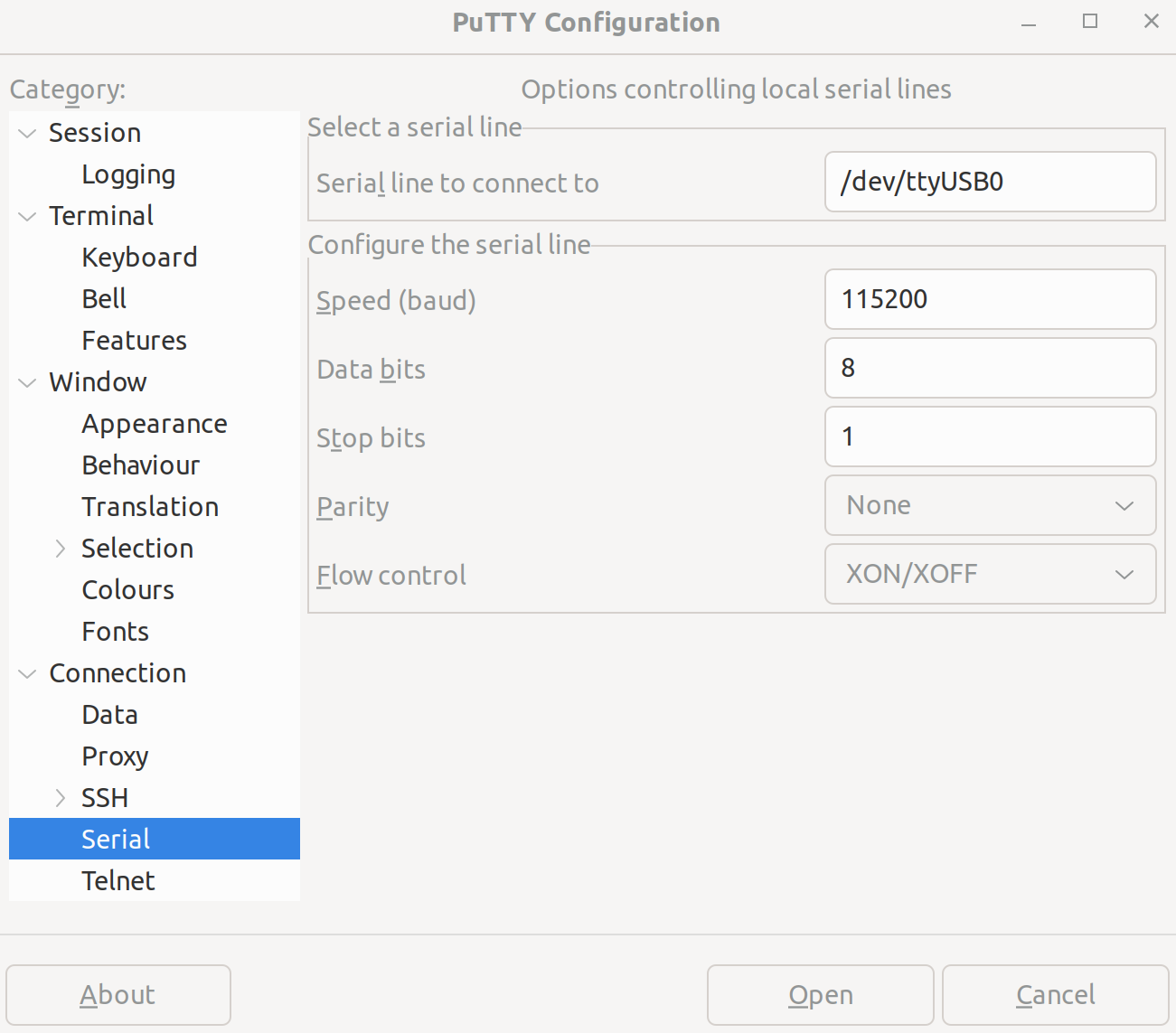Open the Parity dropdown
This screenshot has height=1033, width=1176.
[x=990, y=505]
